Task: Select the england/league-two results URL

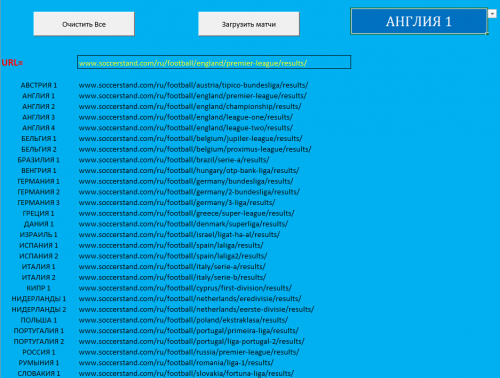Action: pyautogui.click(x=186, y=128)
